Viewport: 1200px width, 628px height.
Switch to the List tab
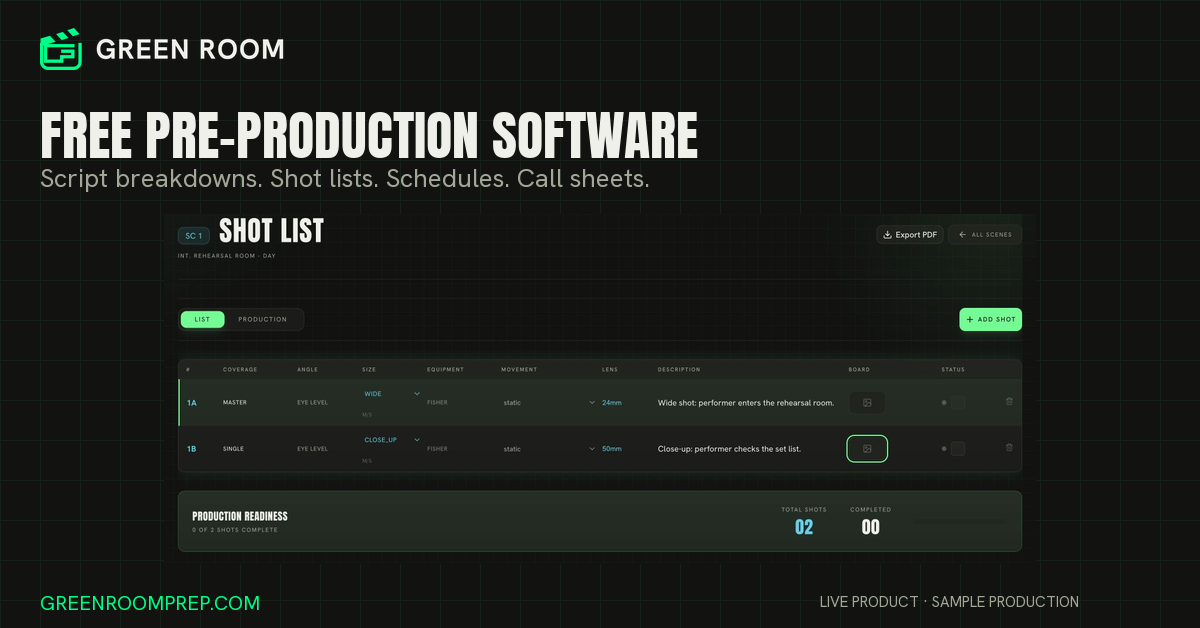pyautogui.click(x=203, y=319)
